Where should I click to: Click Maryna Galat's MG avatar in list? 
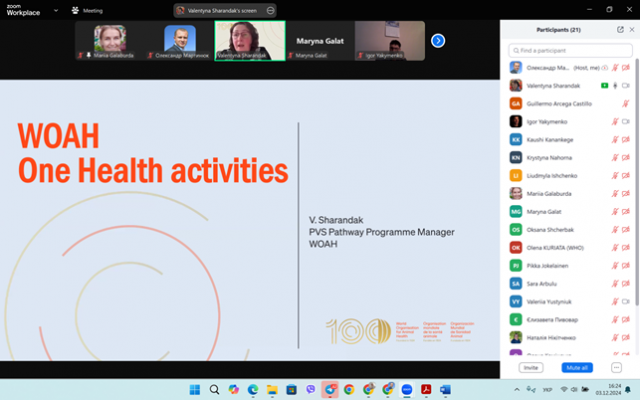pyautogui.click(x=516, y=211)
